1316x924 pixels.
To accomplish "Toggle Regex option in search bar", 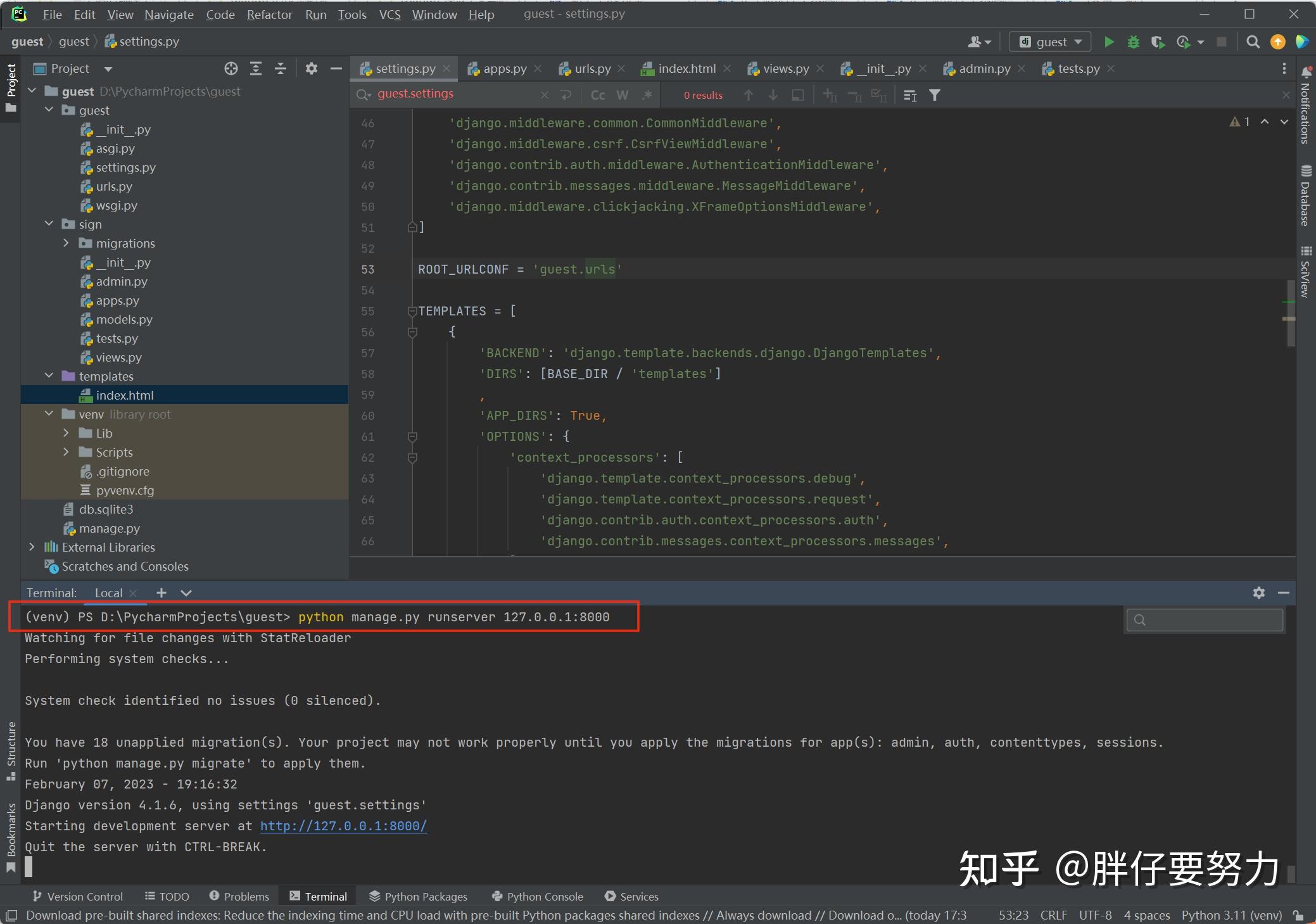I will click(647, 95).
